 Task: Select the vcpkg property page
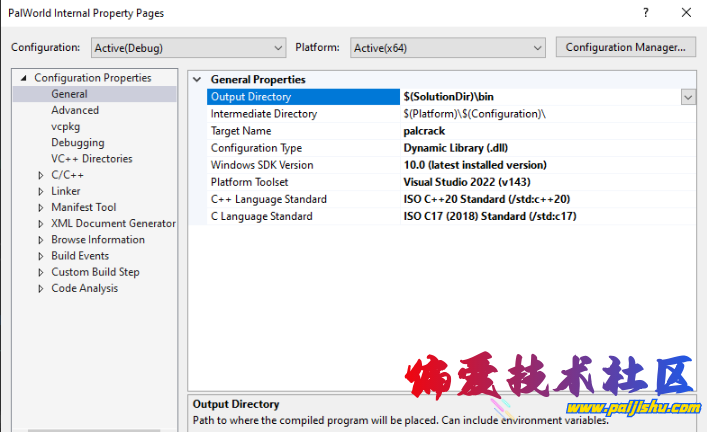[x=66, y=126]
